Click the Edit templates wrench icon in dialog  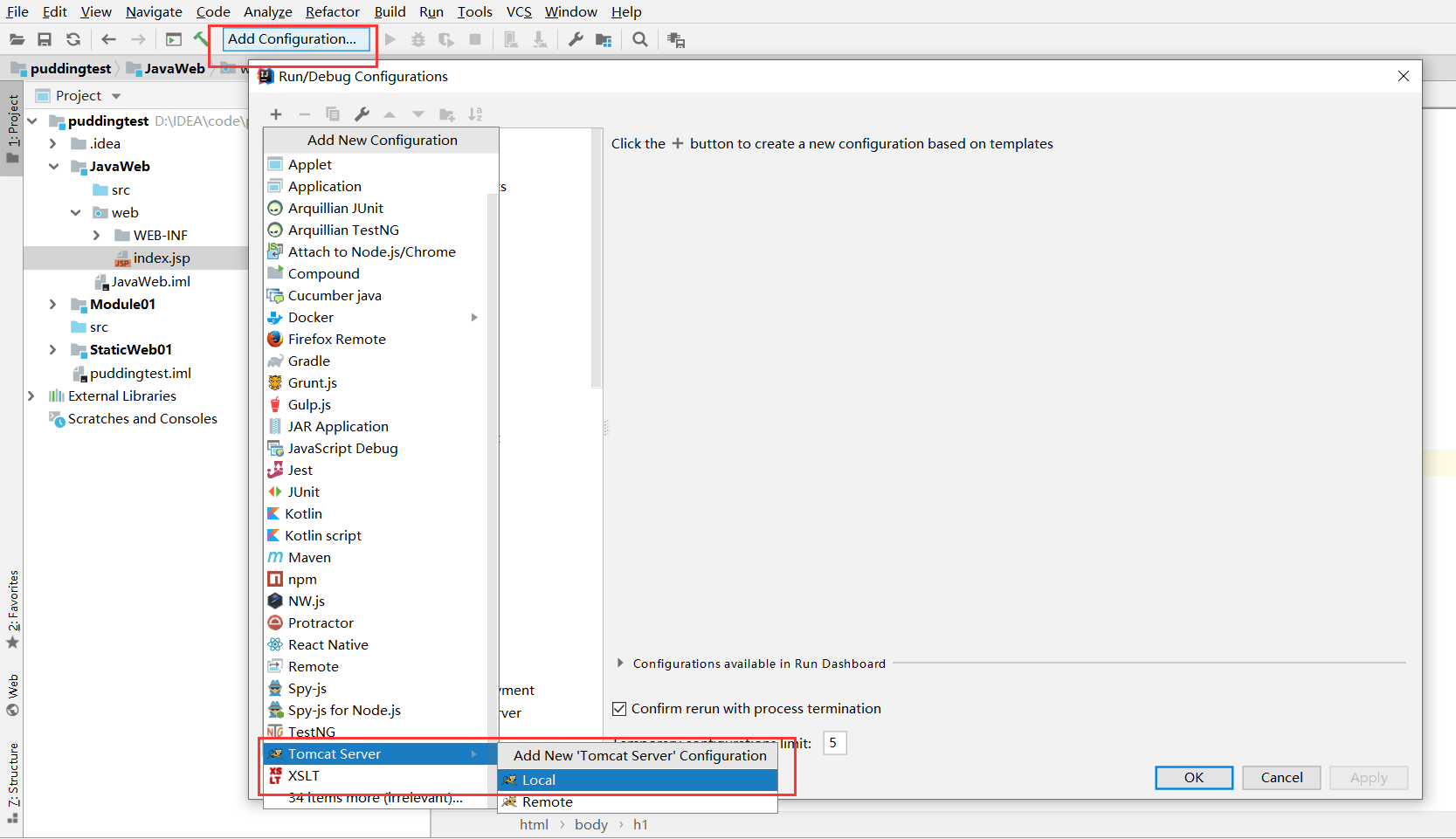(x=362, y=114)
